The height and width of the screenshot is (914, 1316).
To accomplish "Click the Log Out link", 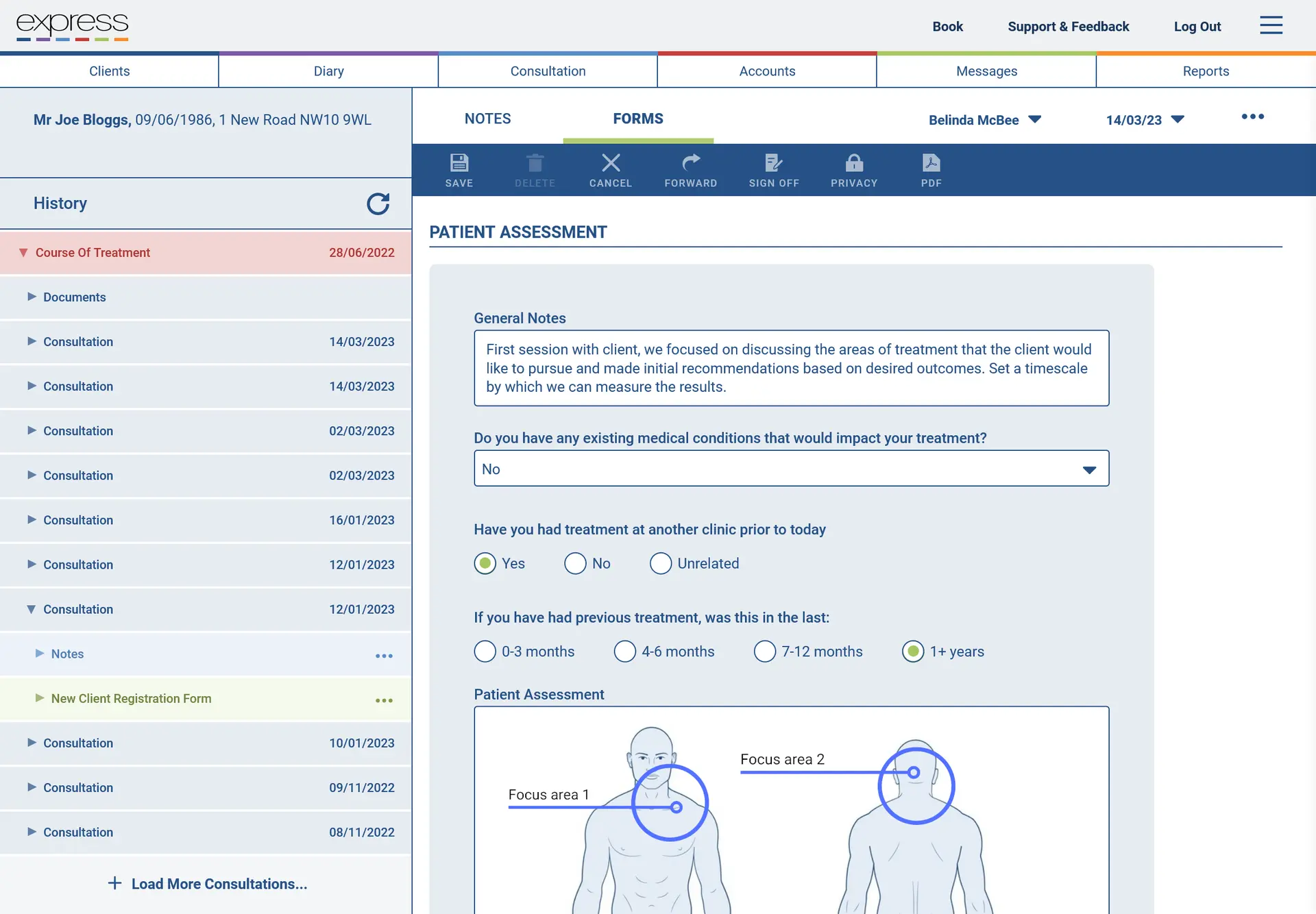I will (1197, 27).
